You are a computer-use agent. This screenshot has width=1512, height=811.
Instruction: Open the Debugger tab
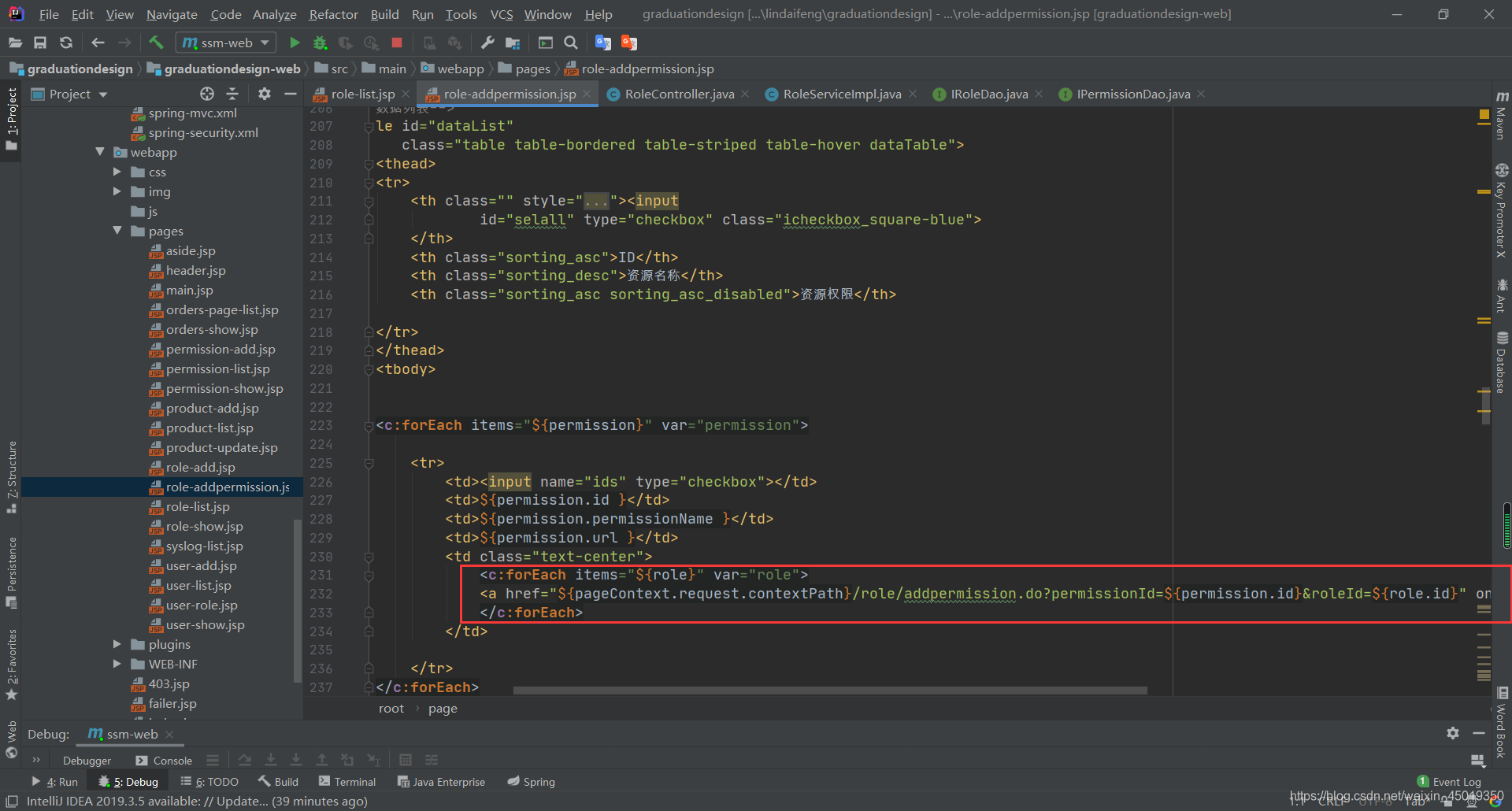coord(87,761)
